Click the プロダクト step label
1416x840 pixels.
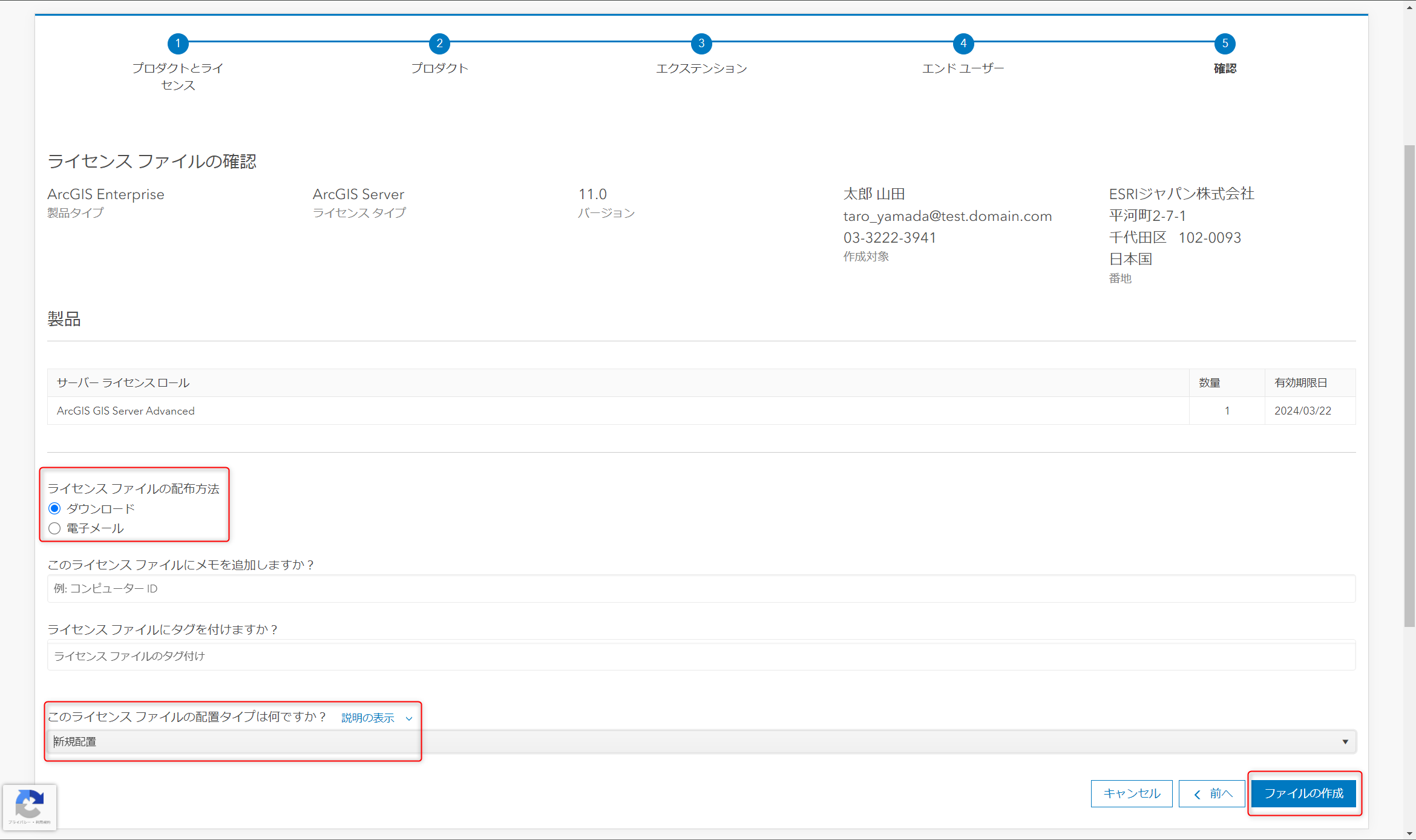pyautogui.click(x=439, y=68)
